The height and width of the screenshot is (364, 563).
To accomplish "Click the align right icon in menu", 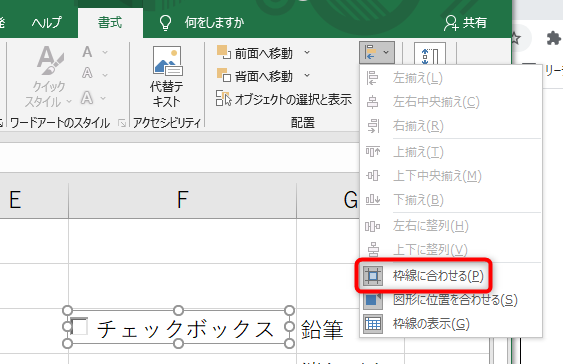I will pos(373,126).
